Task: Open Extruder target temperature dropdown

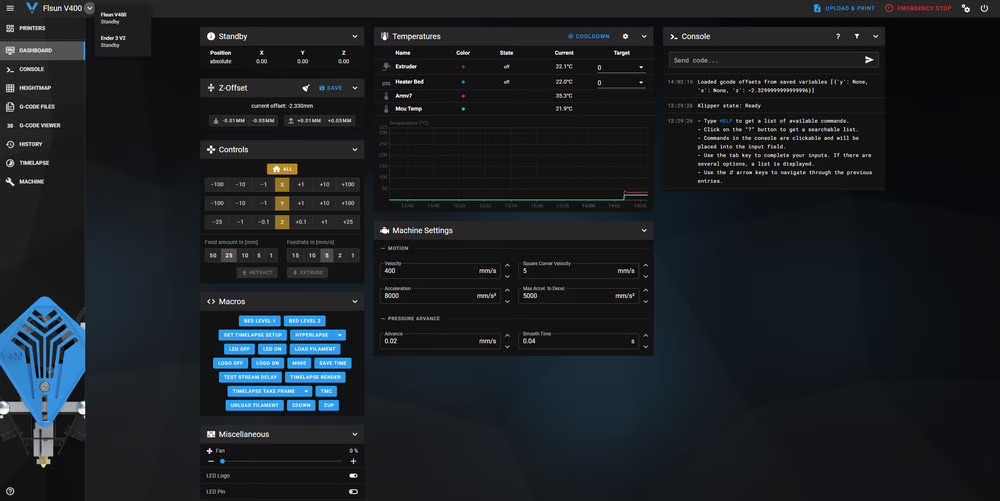Action: point(641,67)
